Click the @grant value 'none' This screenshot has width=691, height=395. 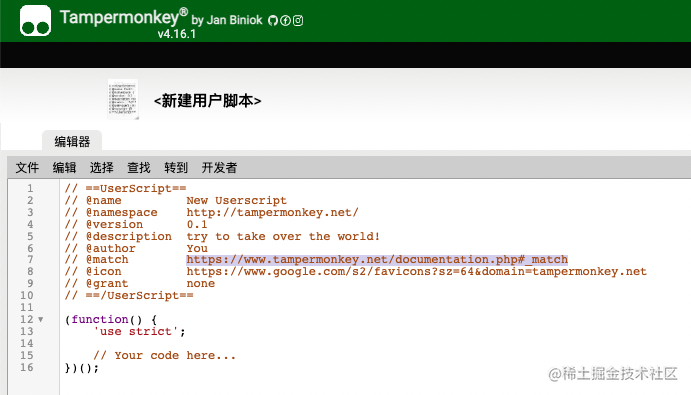(201, 283)
